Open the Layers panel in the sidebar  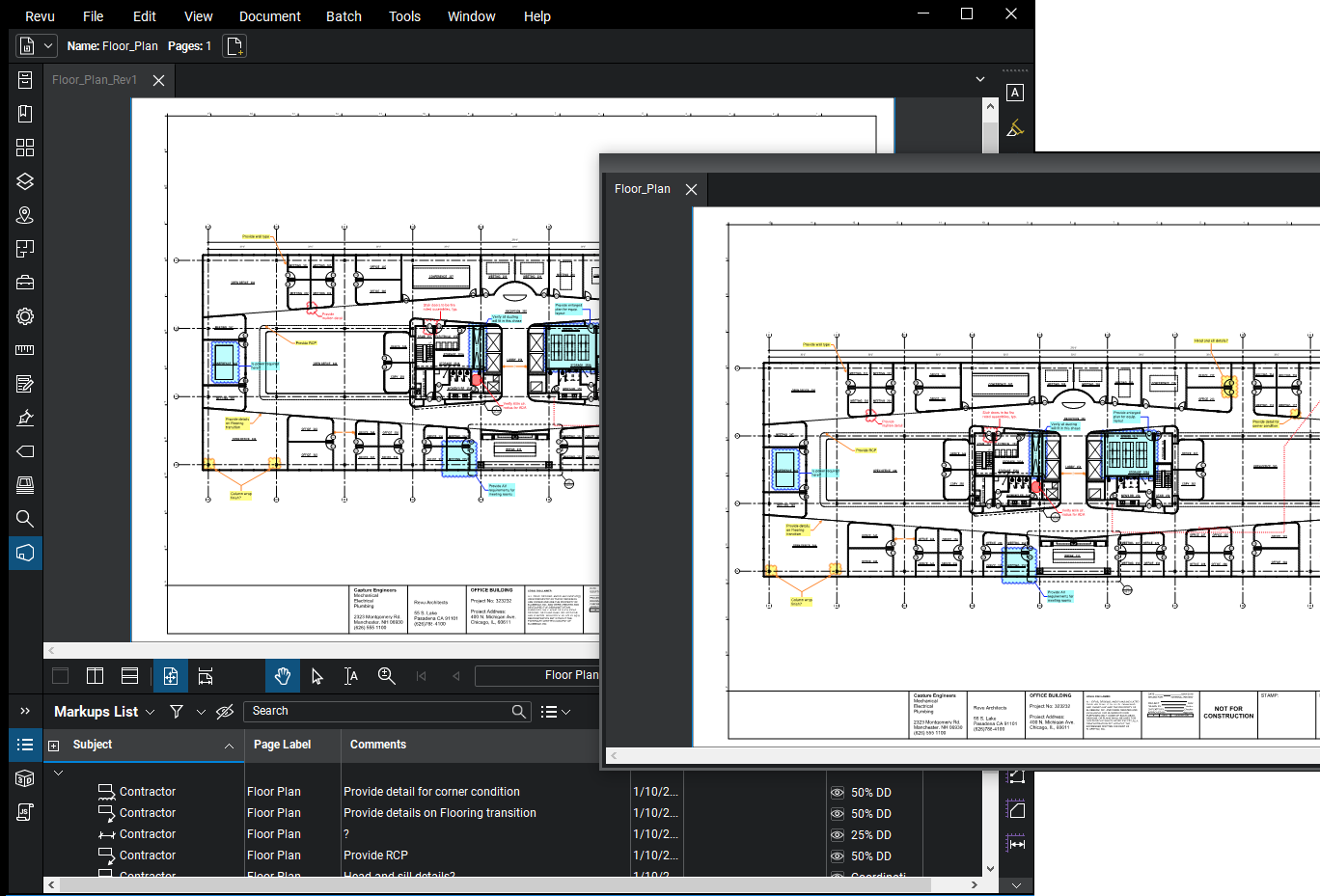(25, 181)
